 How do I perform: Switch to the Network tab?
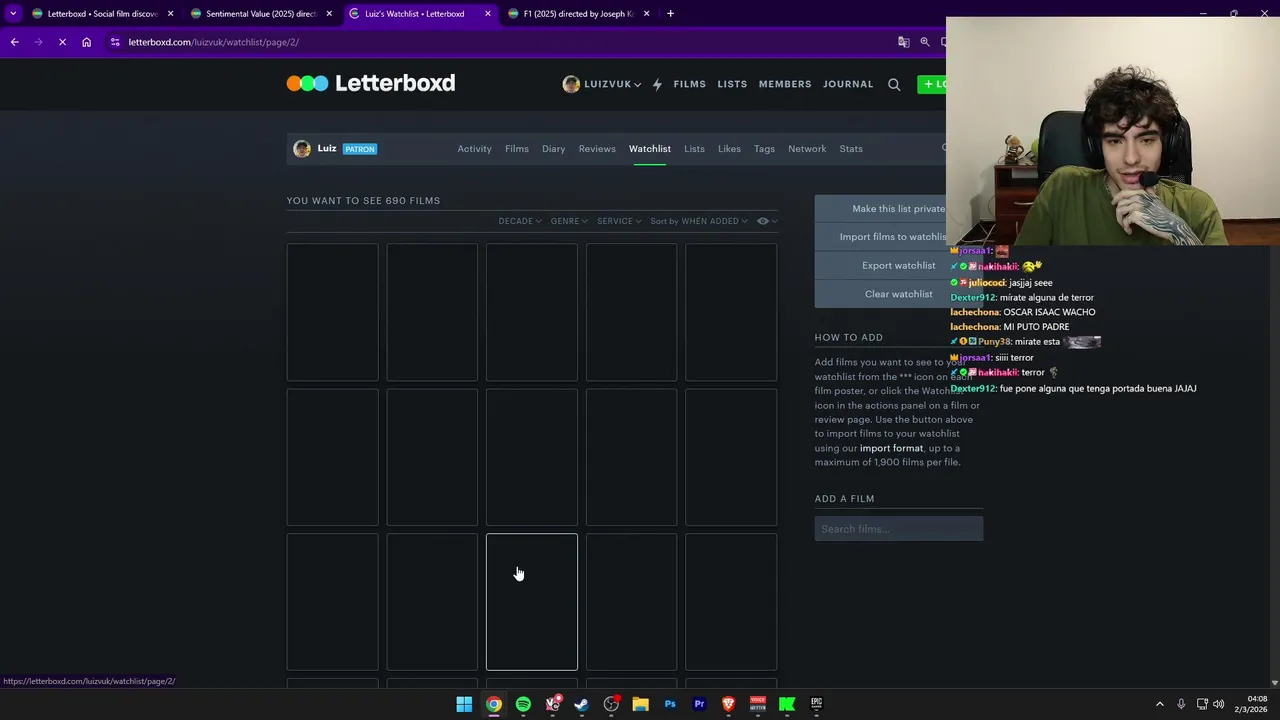coord(807,149)
